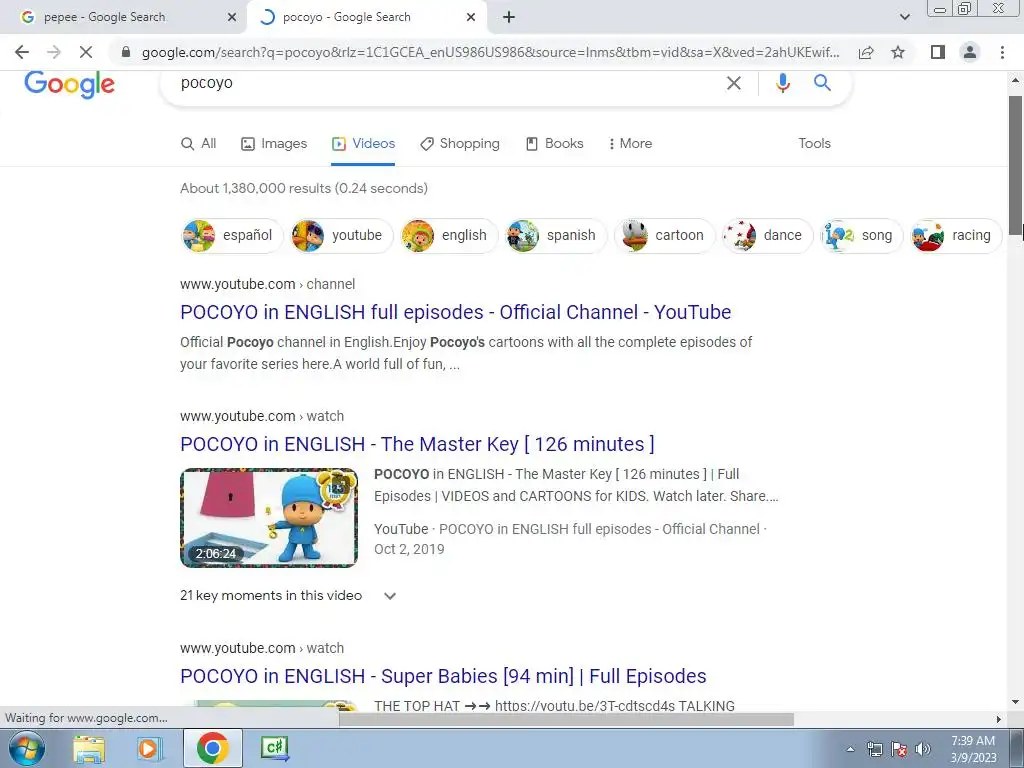Select the Videos tab

[363, 144]
